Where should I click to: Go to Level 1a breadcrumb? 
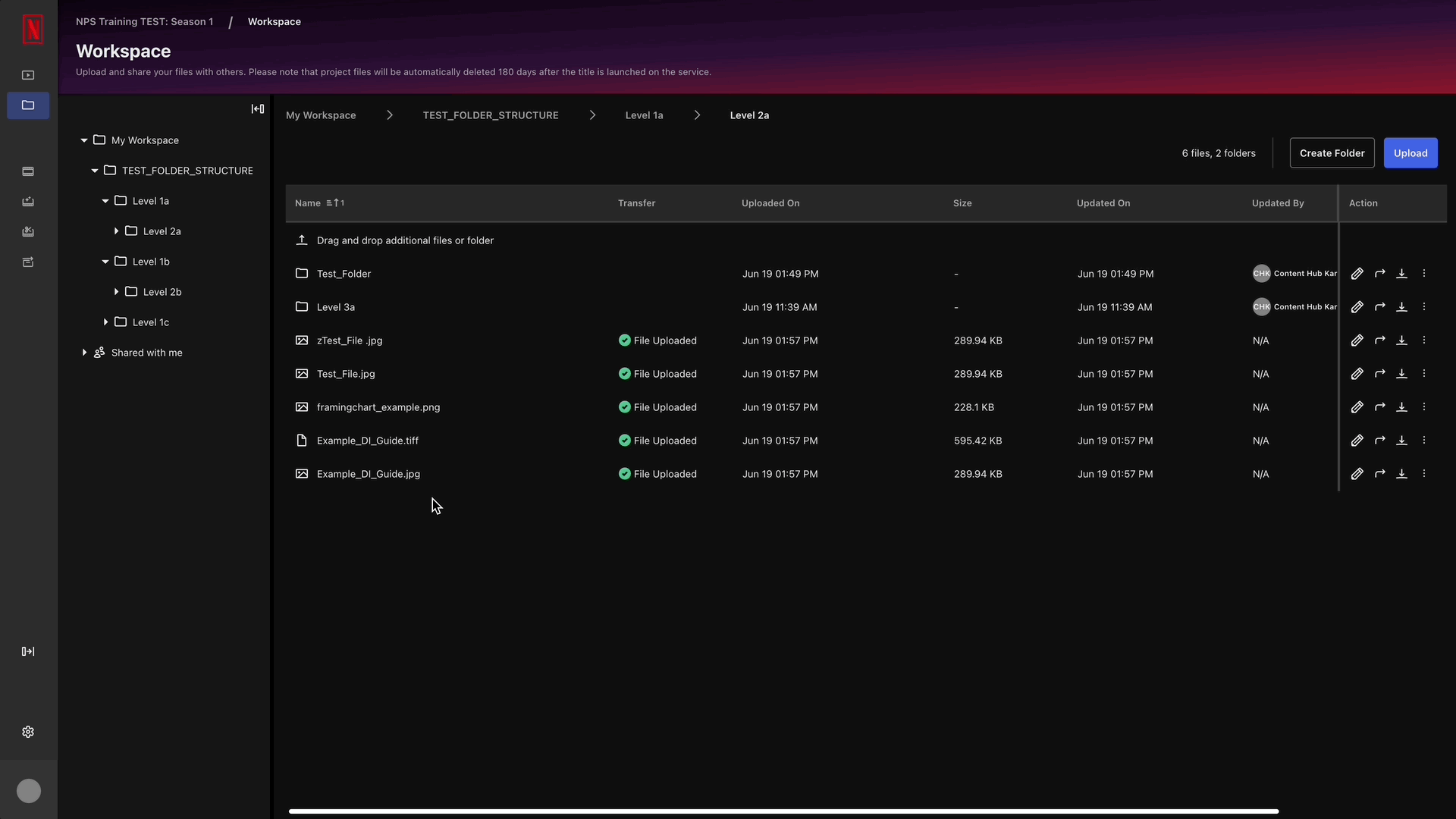644,115
